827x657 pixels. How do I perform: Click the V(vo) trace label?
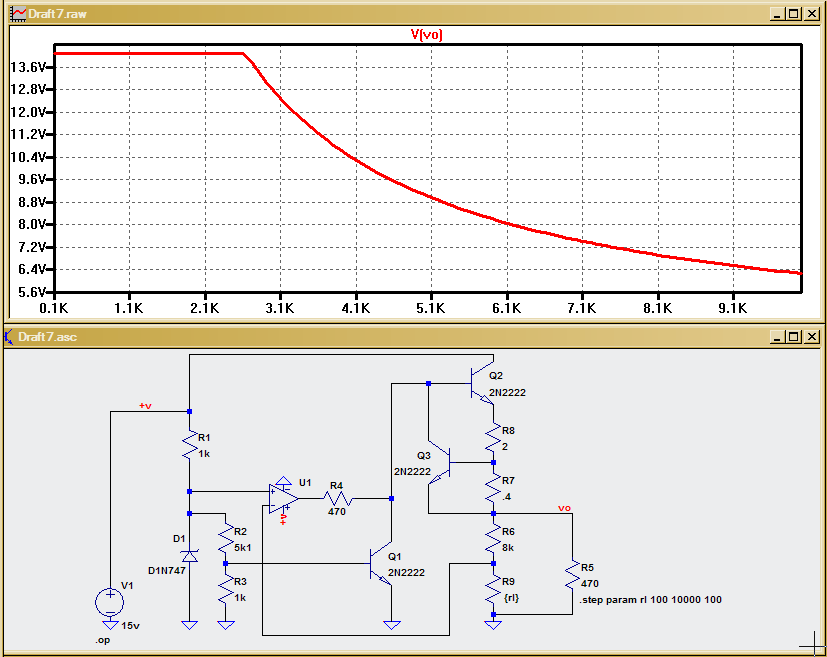click(426, 35)
